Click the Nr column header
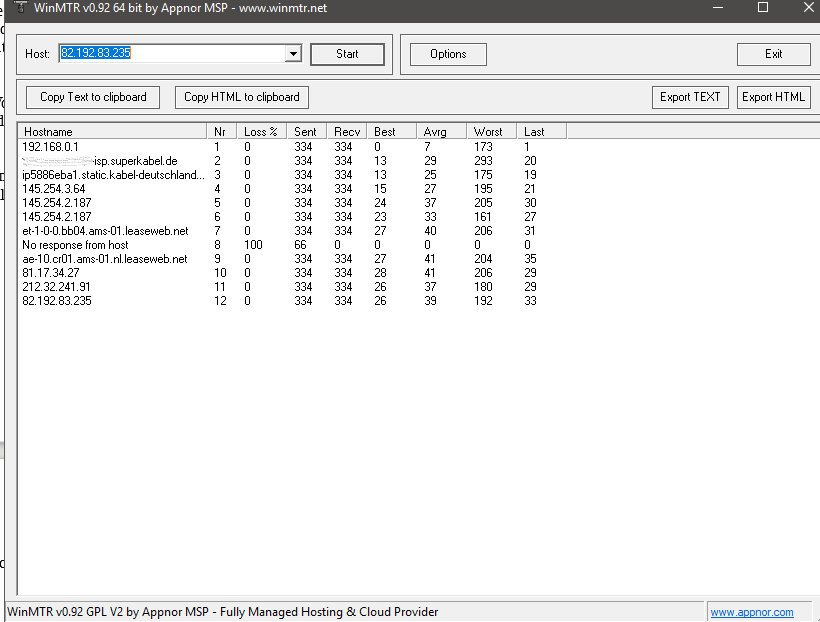The image size is (820, 622). click(x=222, y=132)
